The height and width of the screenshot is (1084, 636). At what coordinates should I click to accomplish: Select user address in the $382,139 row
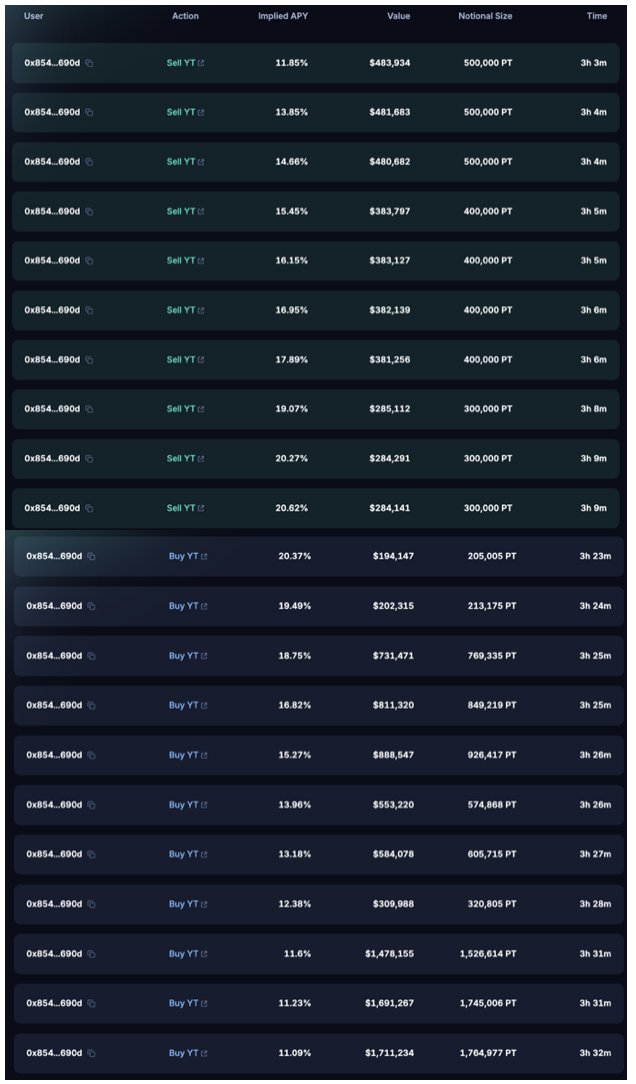(x=53, y=310)
